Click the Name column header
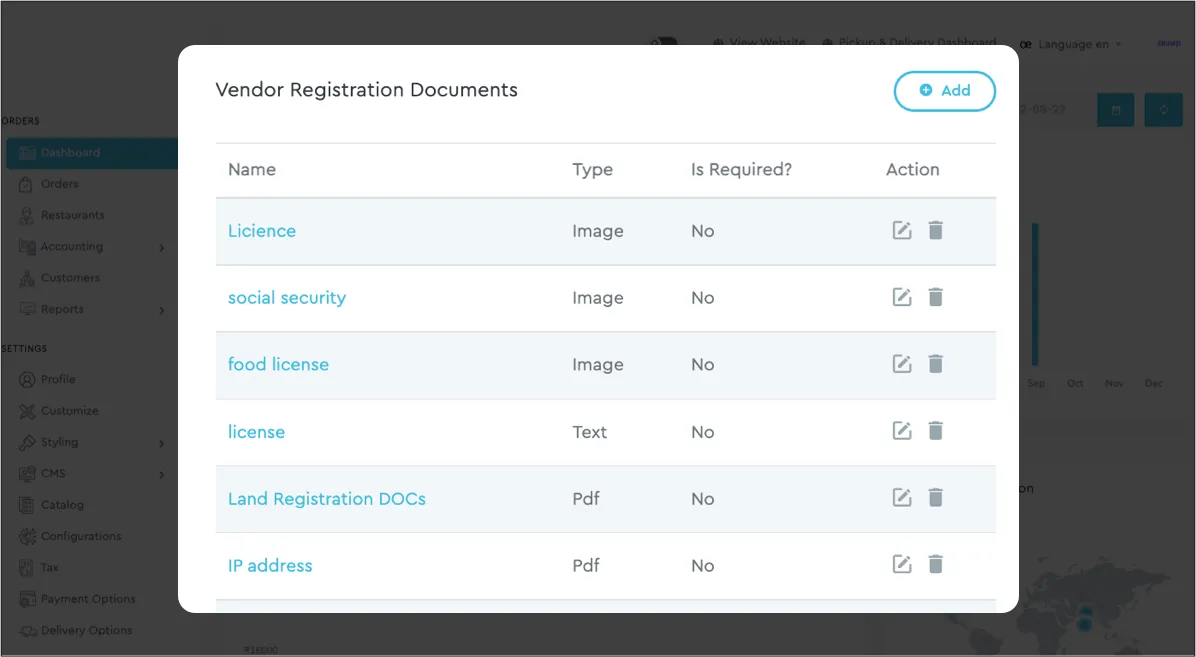This screenshot has height=657, width=1196. [x=252, y=170]
